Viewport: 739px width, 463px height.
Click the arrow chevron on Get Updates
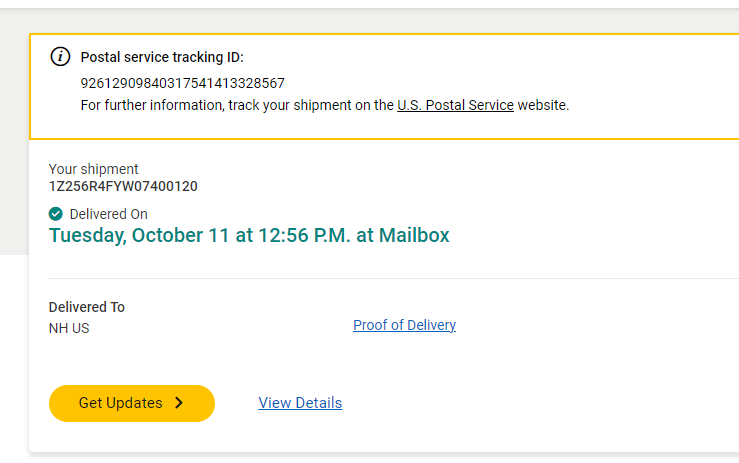[x=179, y=403]
